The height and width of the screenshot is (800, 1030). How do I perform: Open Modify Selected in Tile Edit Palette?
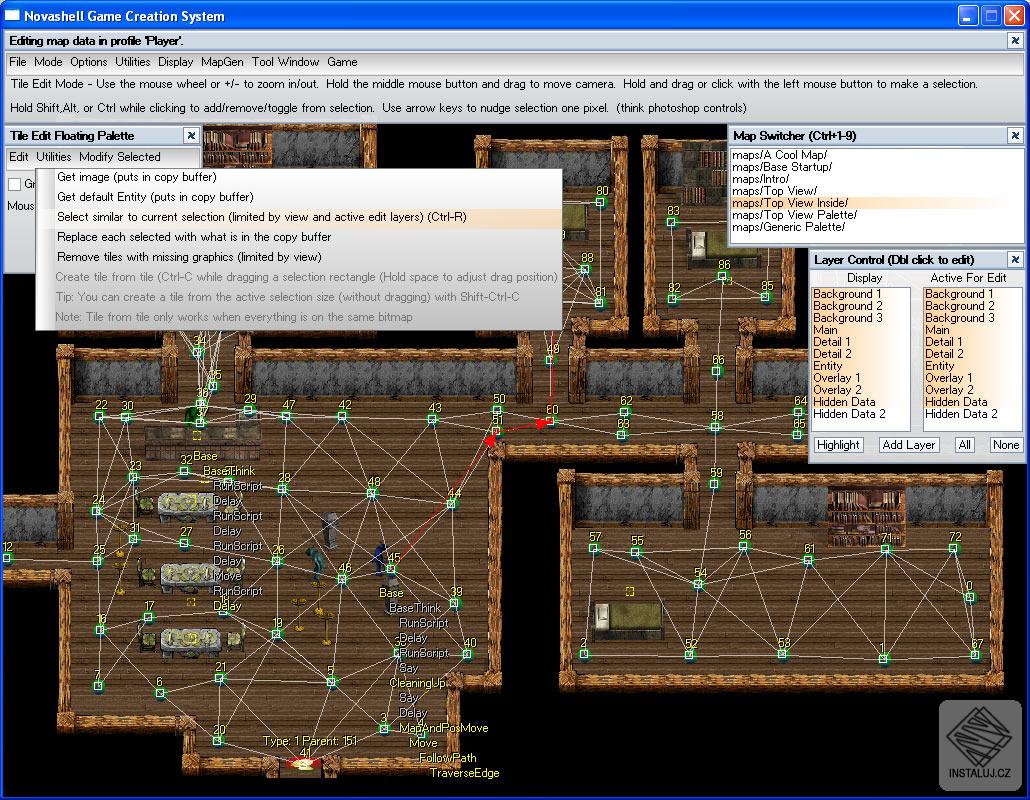pos(120,156)
